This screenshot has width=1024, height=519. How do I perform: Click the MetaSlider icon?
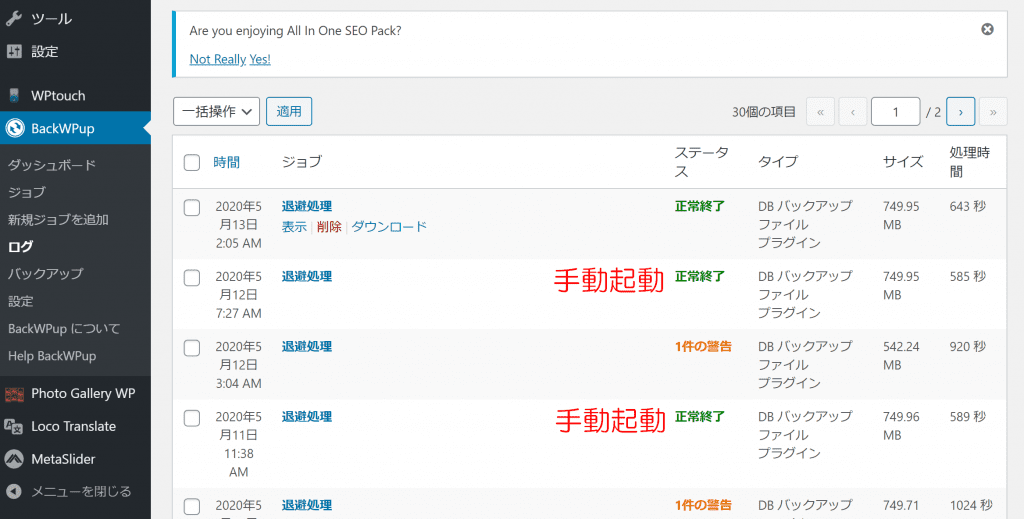[14, 459]
